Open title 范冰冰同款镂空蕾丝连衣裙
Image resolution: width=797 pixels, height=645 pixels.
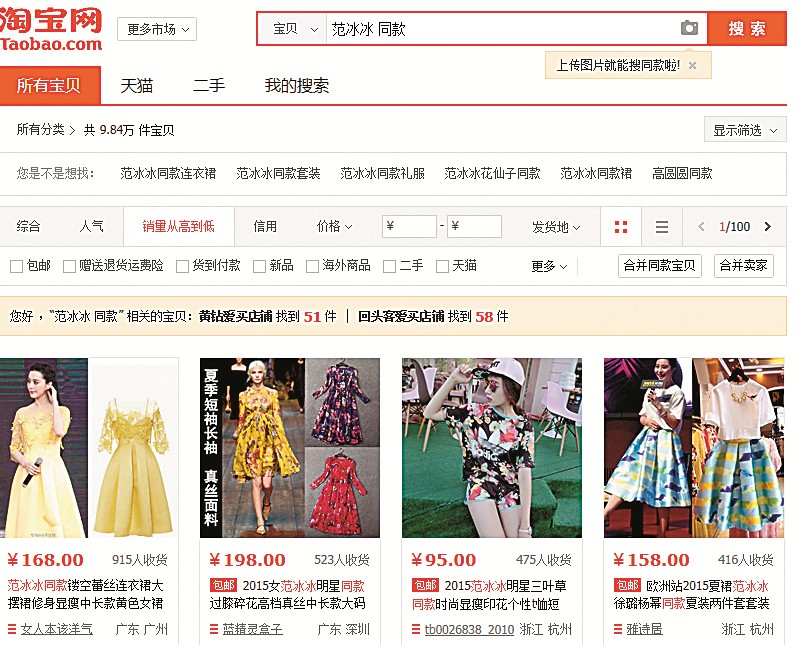85,594
